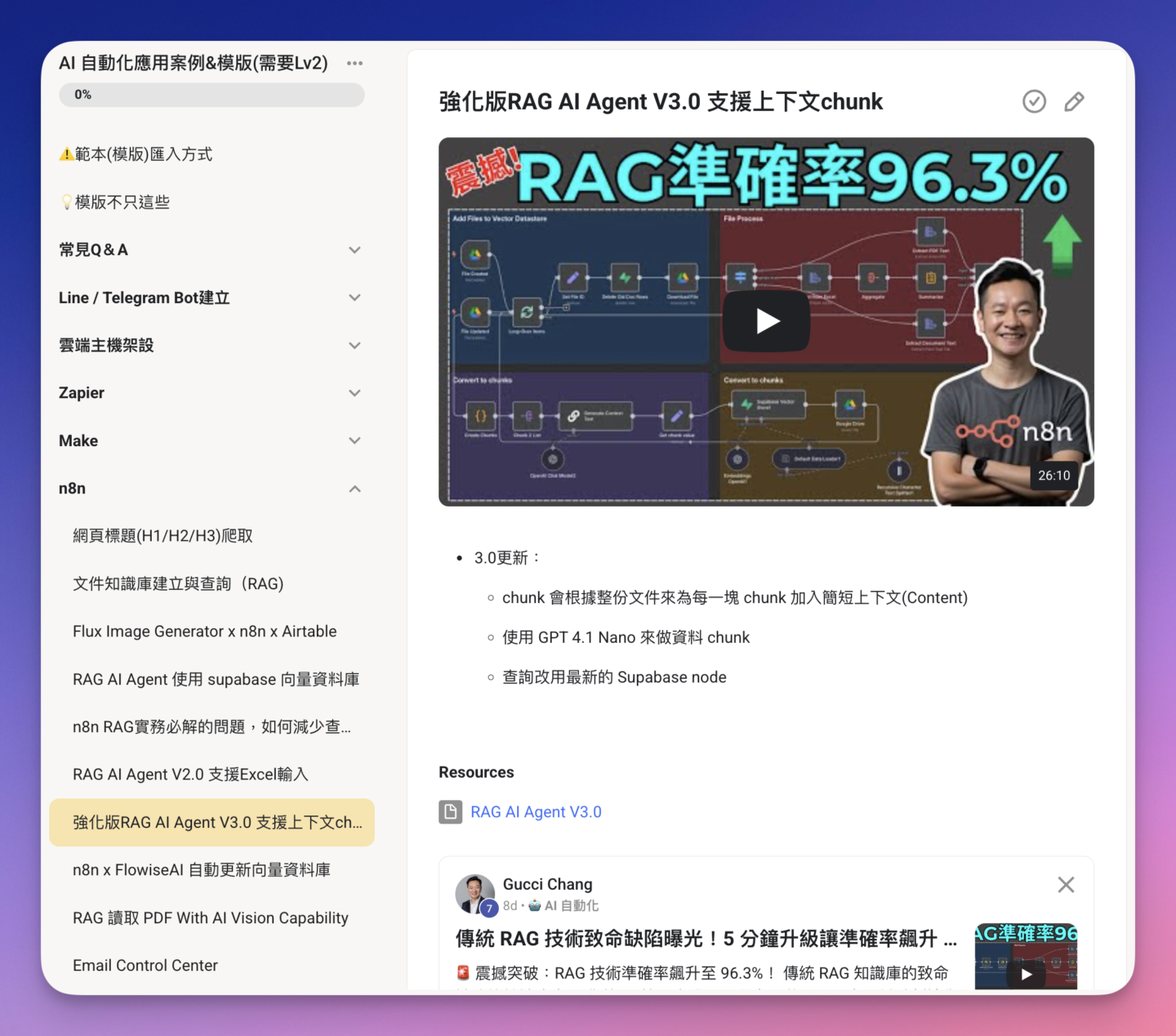
Task: Open the 模版不只這些 lesson
Action: point(114,202)
